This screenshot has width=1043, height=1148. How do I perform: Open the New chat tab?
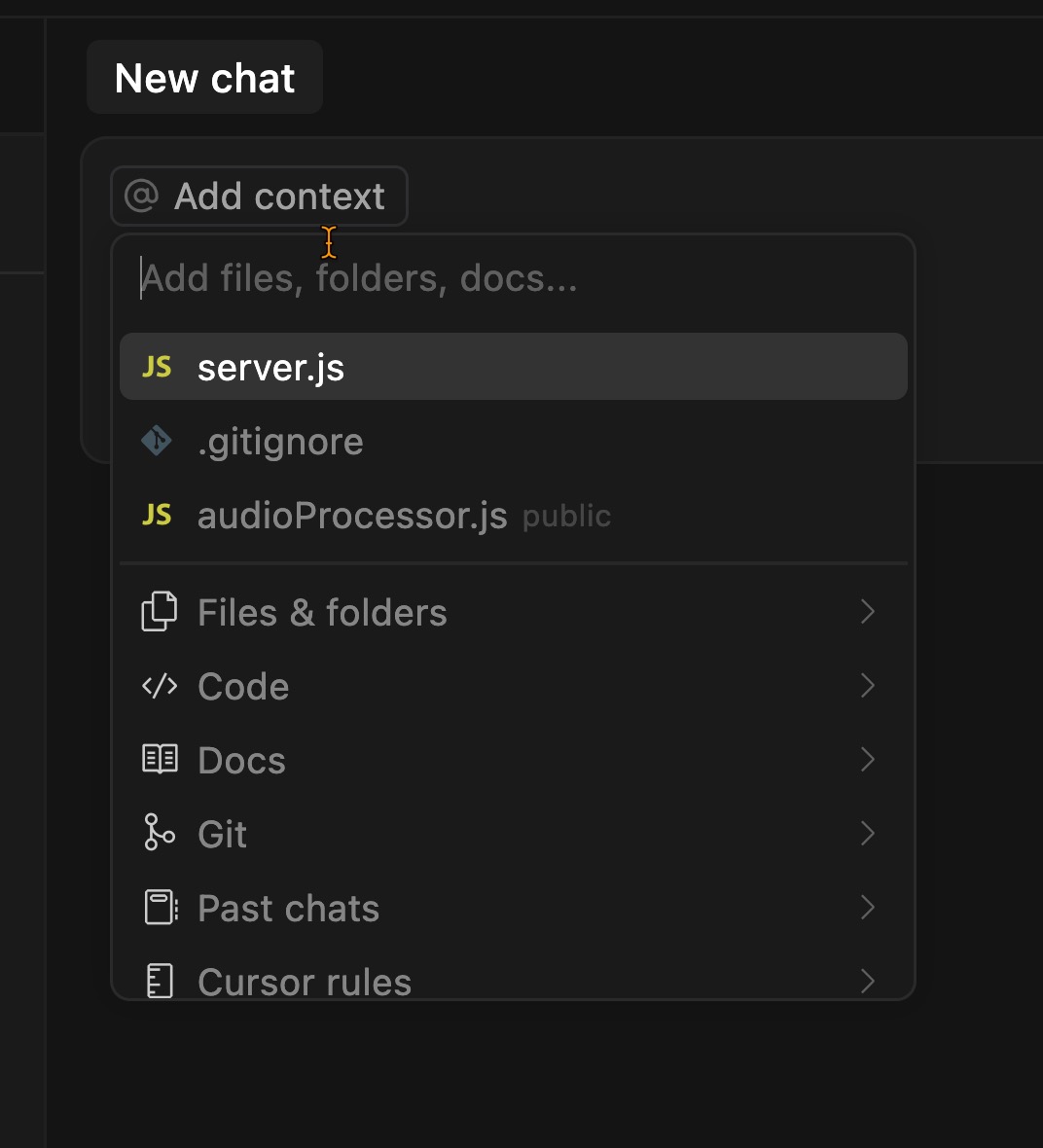[x=204, y=78]
